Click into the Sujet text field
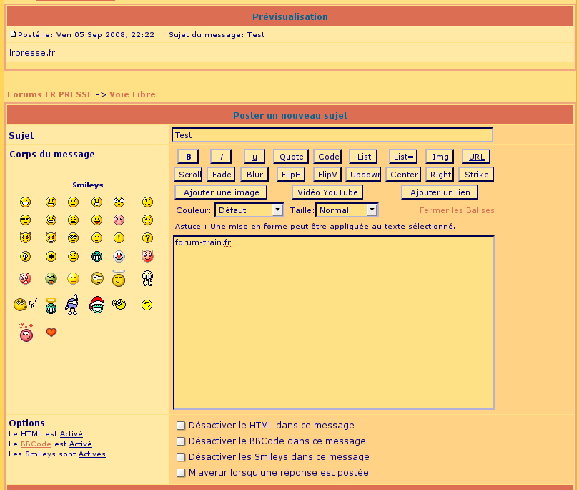The image size is (579, 490). [332, 135]
